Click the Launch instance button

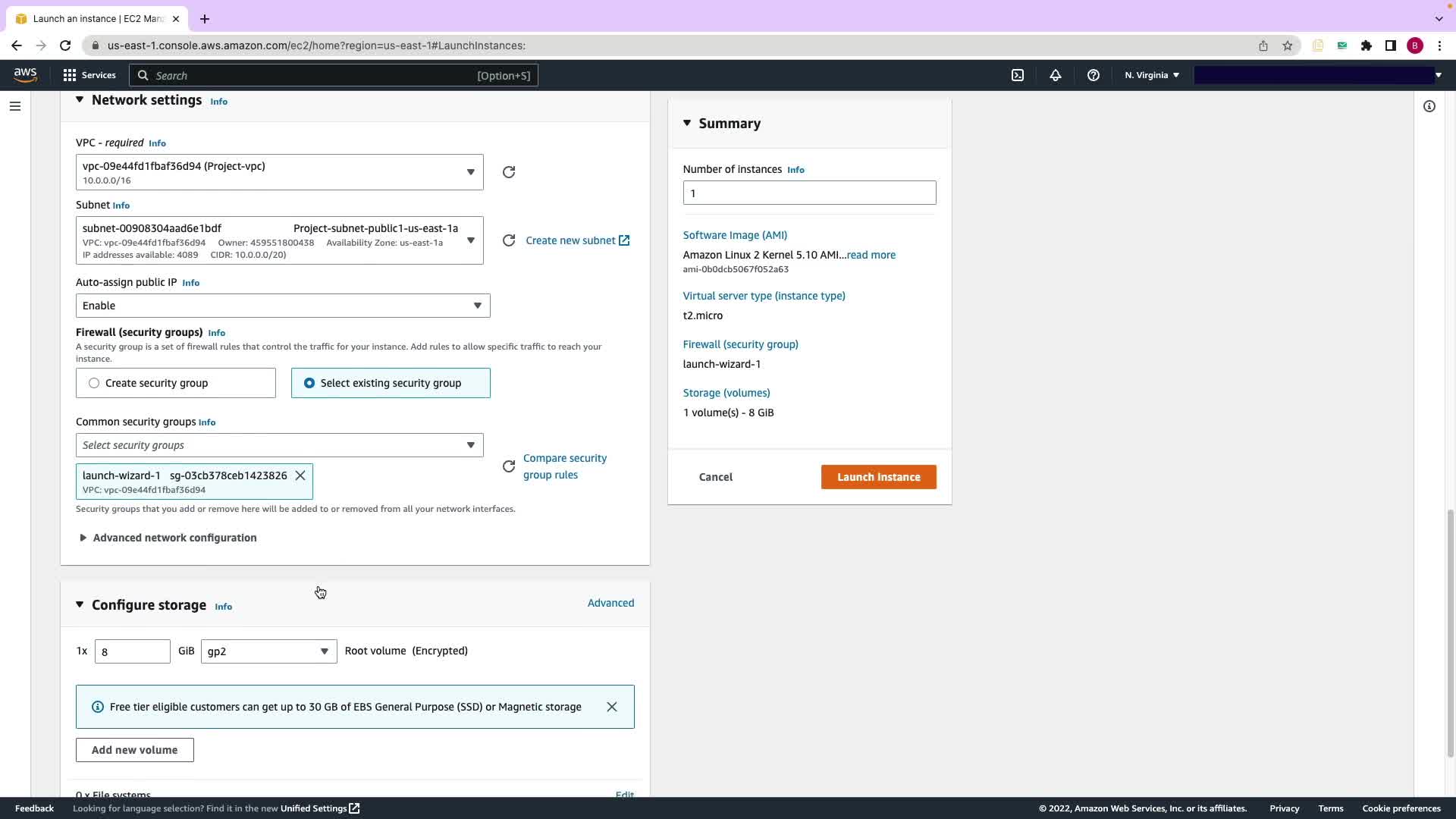[878, 477]
